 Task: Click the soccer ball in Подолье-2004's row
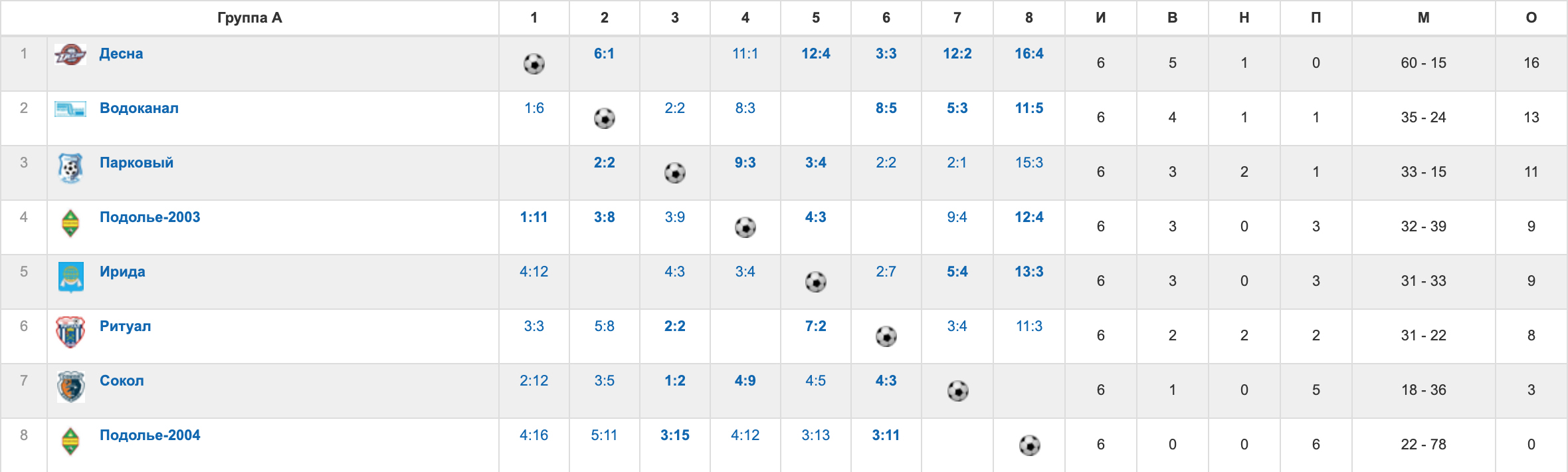coord(1030,445)
